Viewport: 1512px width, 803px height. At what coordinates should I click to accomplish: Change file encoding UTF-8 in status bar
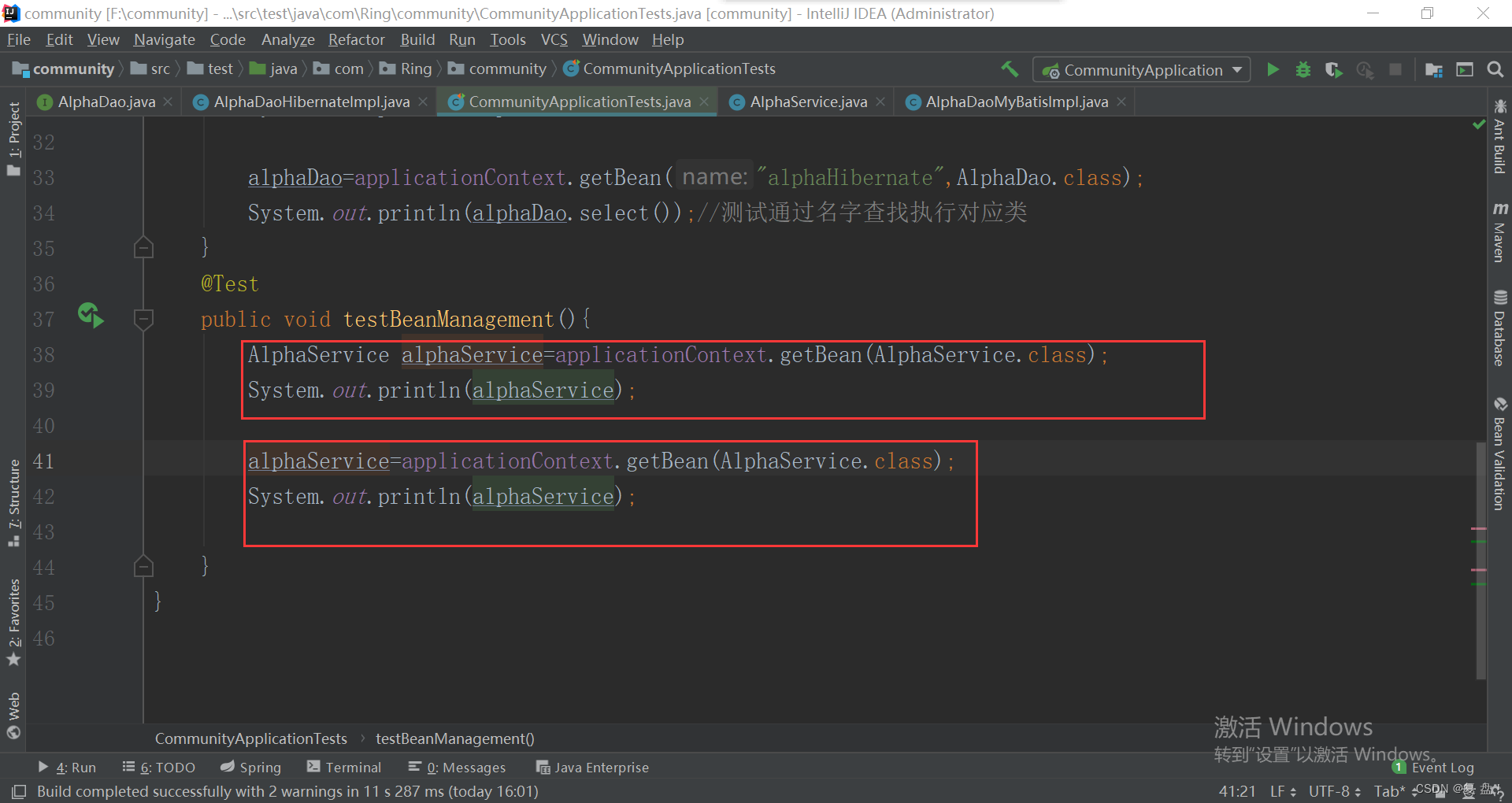pos(1335,791)
